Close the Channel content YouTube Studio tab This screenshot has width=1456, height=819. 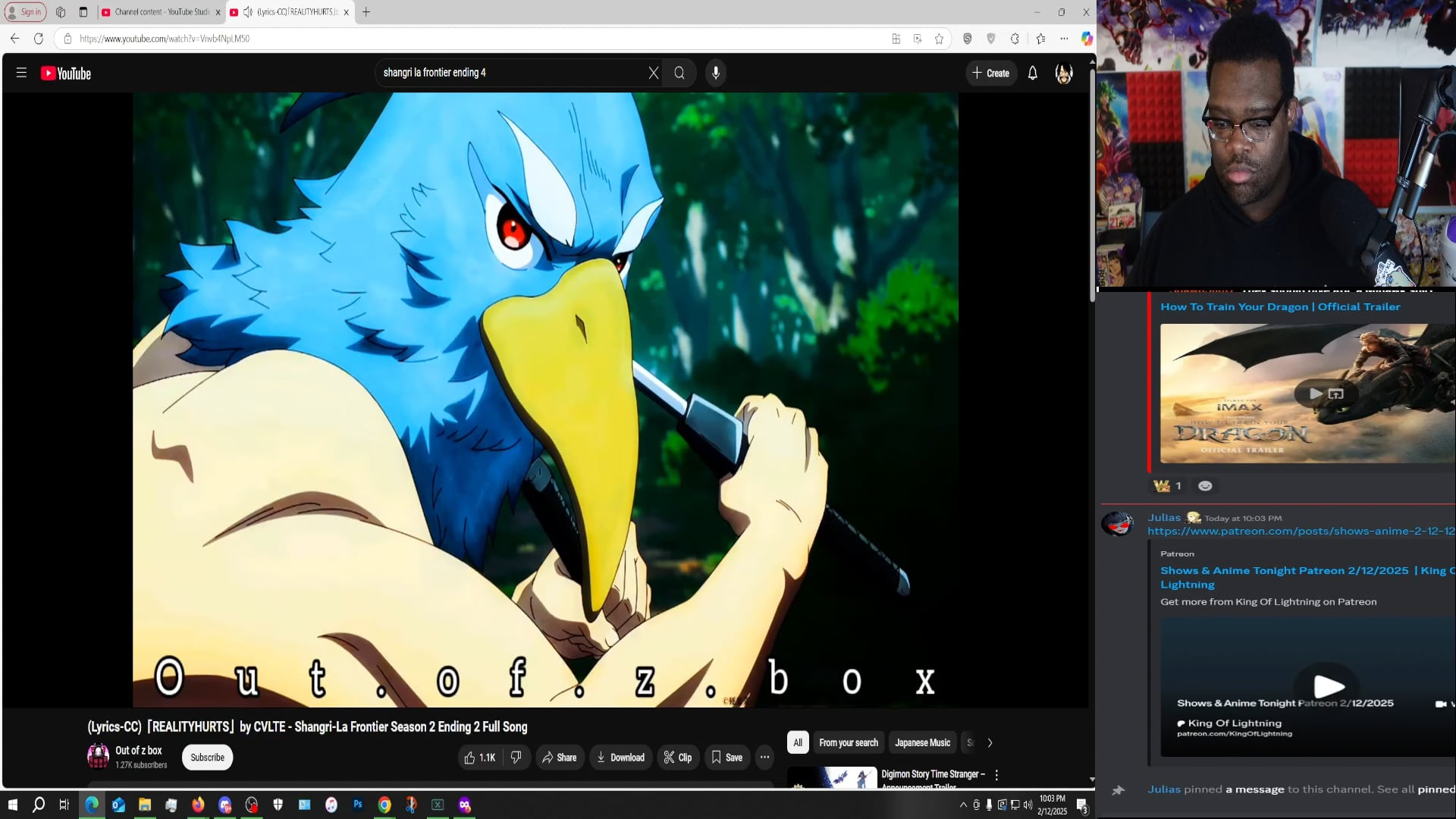pyautogui.click(x=218, y=12)
